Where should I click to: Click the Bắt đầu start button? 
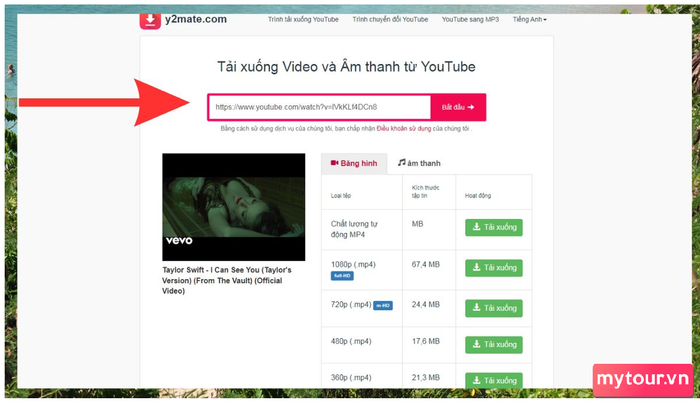458,107
